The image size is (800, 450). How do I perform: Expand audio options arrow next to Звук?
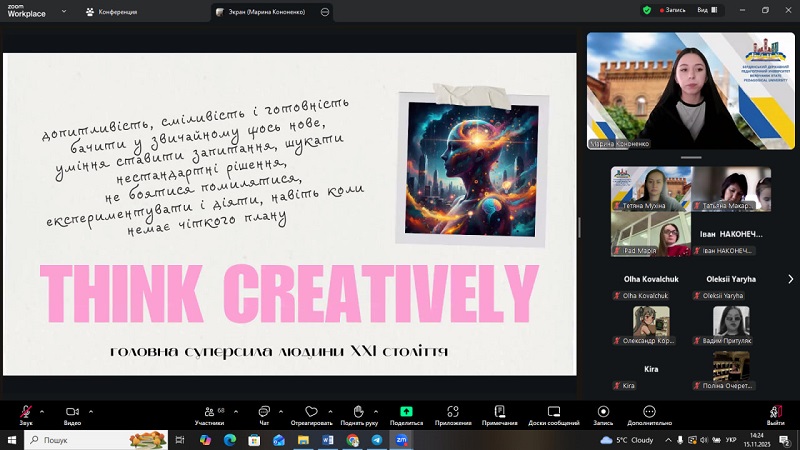point(44,410)
